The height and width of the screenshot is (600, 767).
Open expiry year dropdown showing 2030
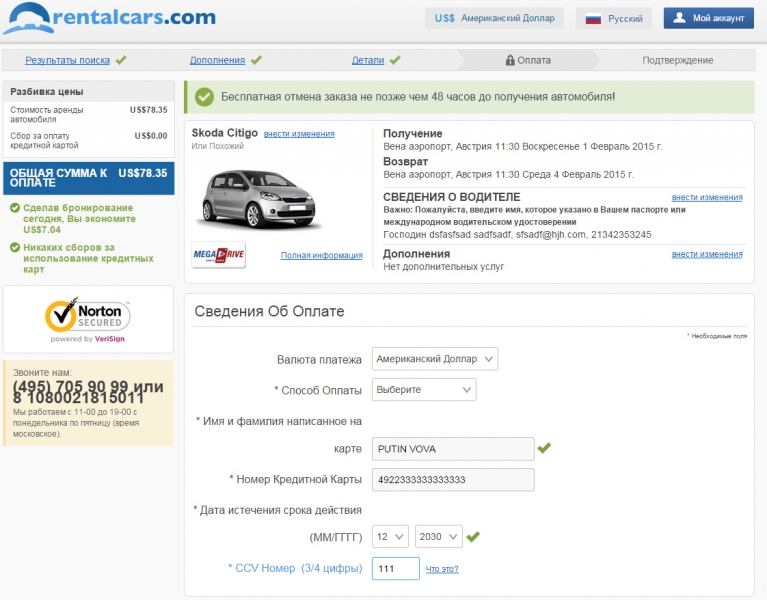click(439, 536)
